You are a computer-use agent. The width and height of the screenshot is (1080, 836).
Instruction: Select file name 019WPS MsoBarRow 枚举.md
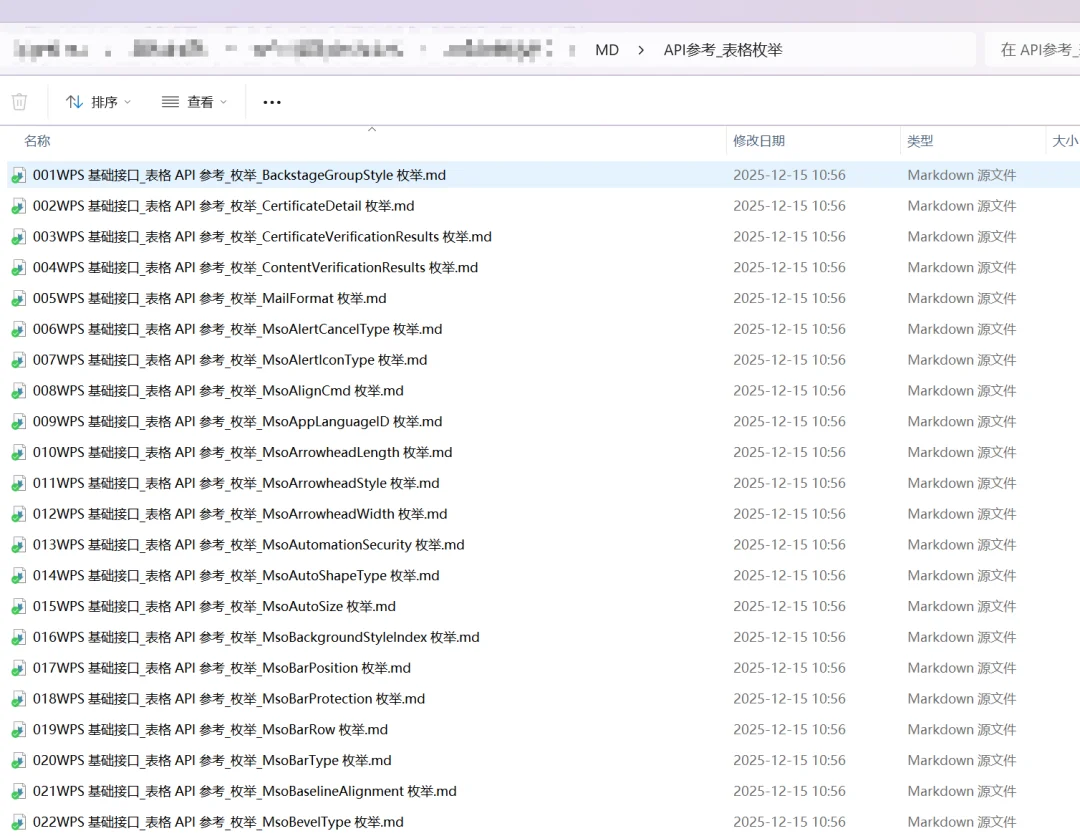pyautogui.click(x=210, y=729)
